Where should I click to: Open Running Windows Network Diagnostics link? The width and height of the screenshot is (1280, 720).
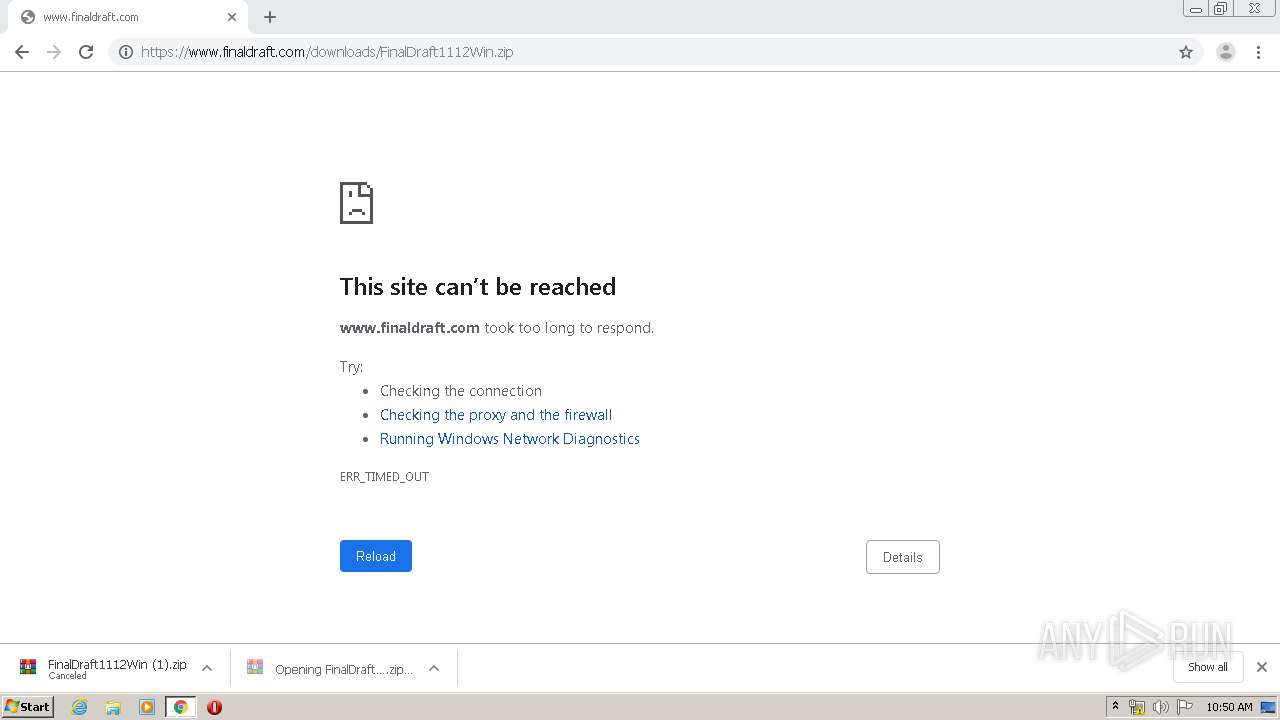[x=510, y=439]
